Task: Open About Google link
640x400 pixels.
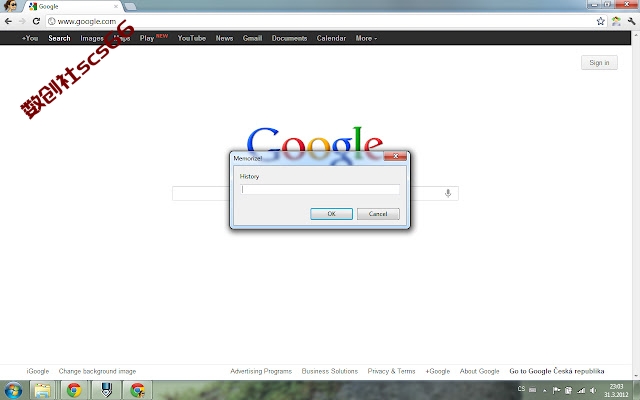Action: tap(479, 371)
